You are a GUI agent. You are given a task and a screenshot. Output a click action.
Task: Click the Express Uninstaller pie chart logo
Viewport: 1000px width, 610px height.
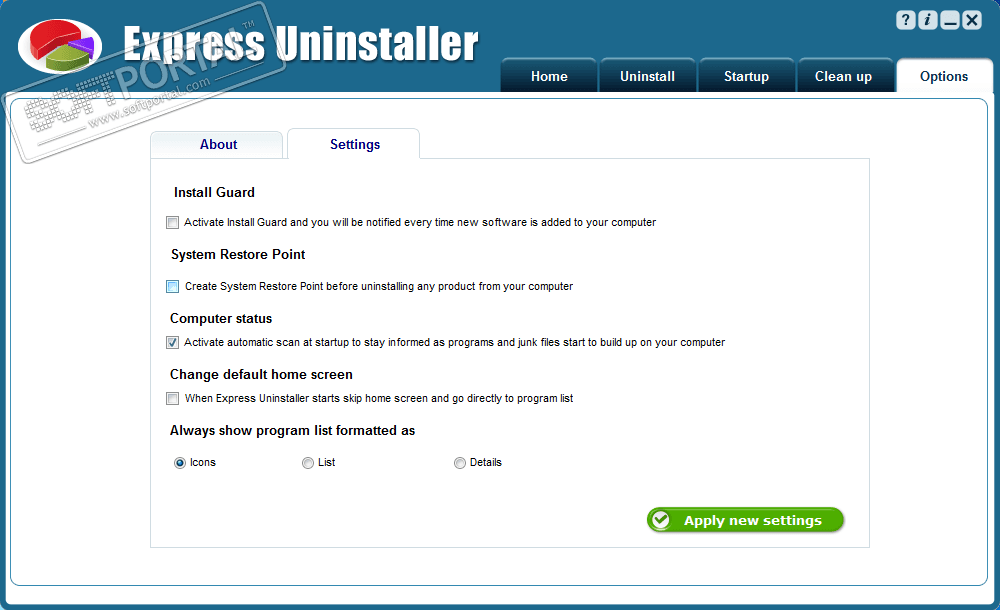tap(60, 46)
